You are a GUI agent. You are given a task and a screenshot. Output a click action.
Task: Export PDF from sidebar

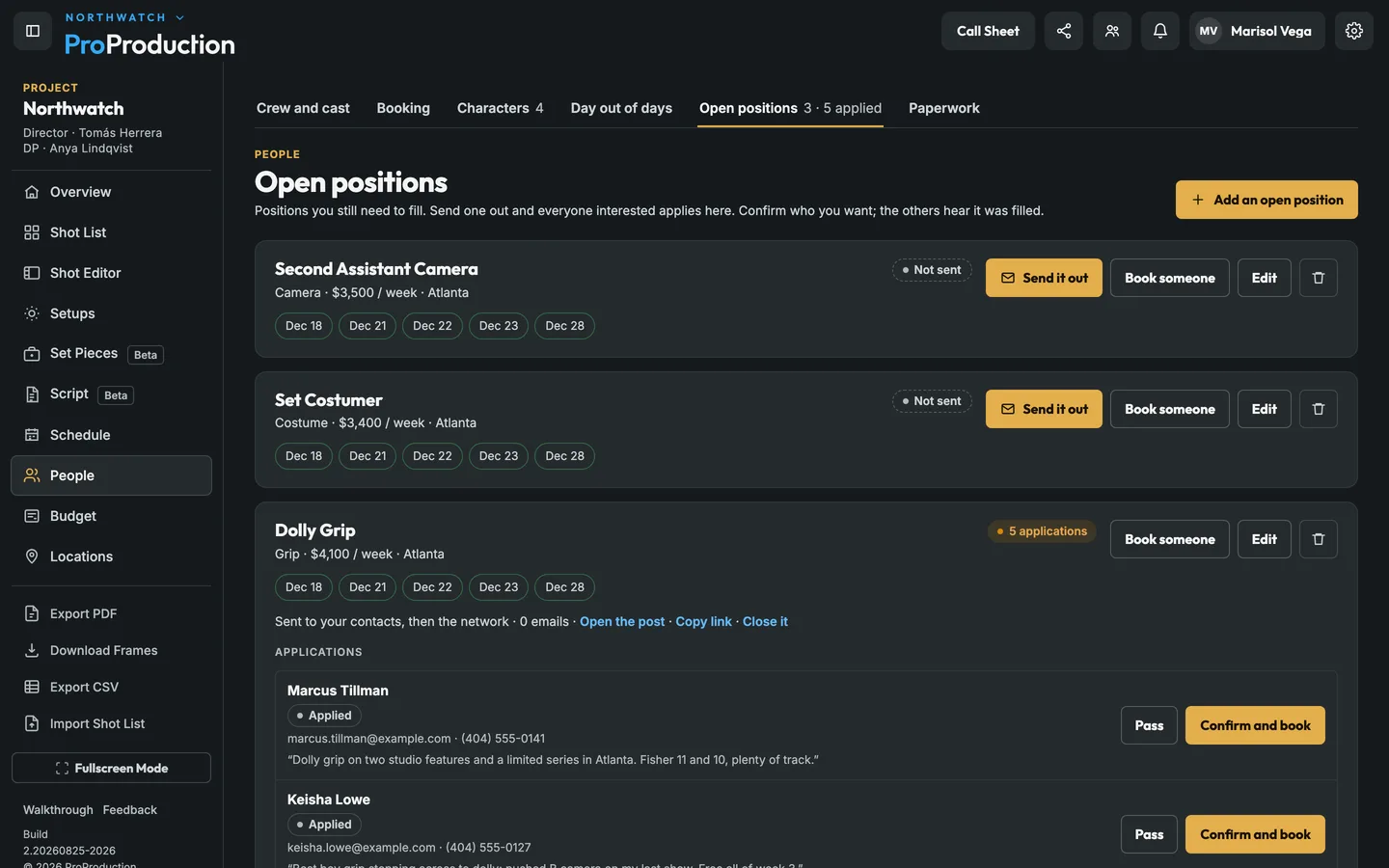(x=111, y=613)
